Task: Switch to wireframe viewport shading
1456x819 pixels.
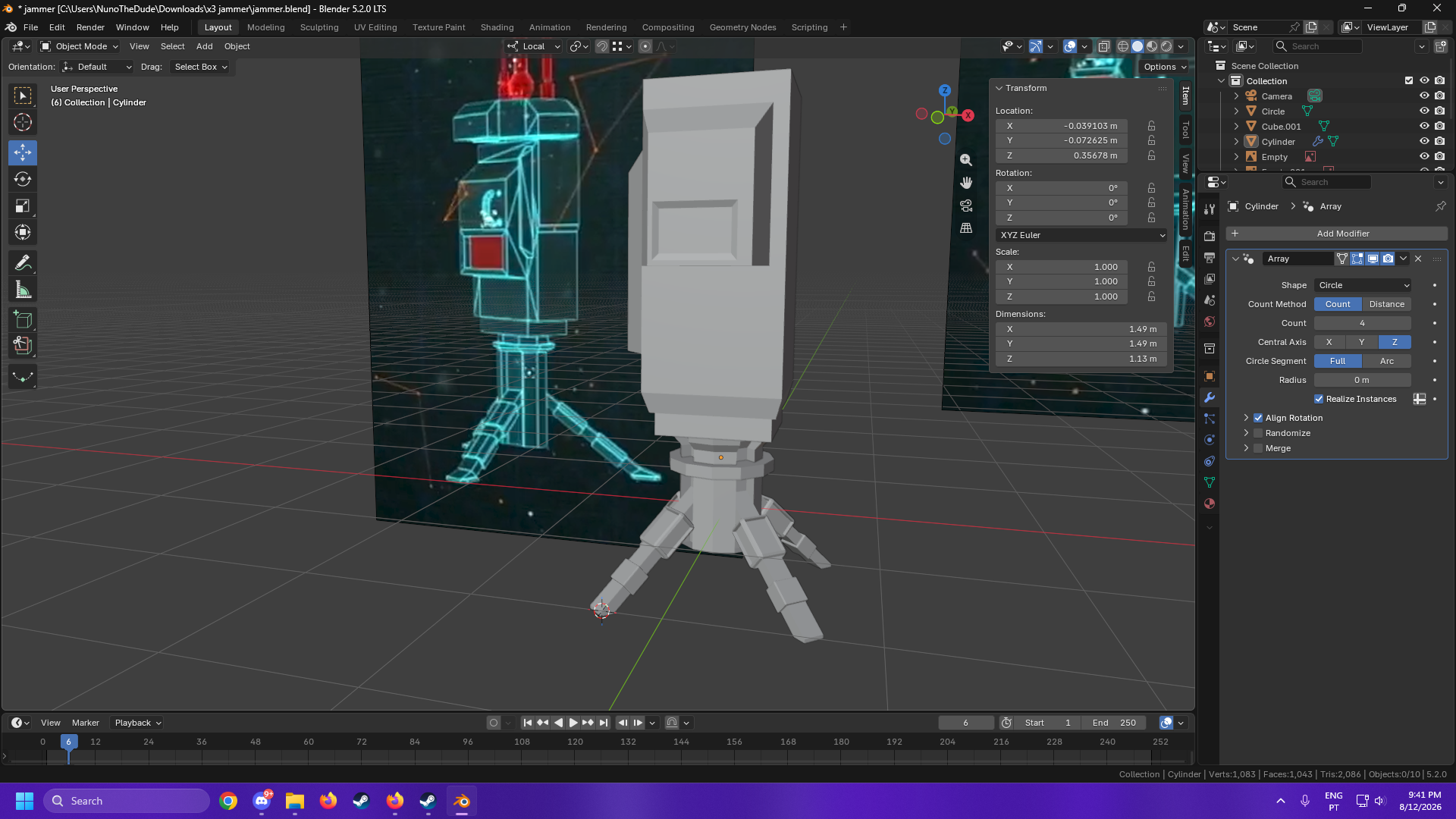Action: pyautogui.click(x=1123, y=46)
